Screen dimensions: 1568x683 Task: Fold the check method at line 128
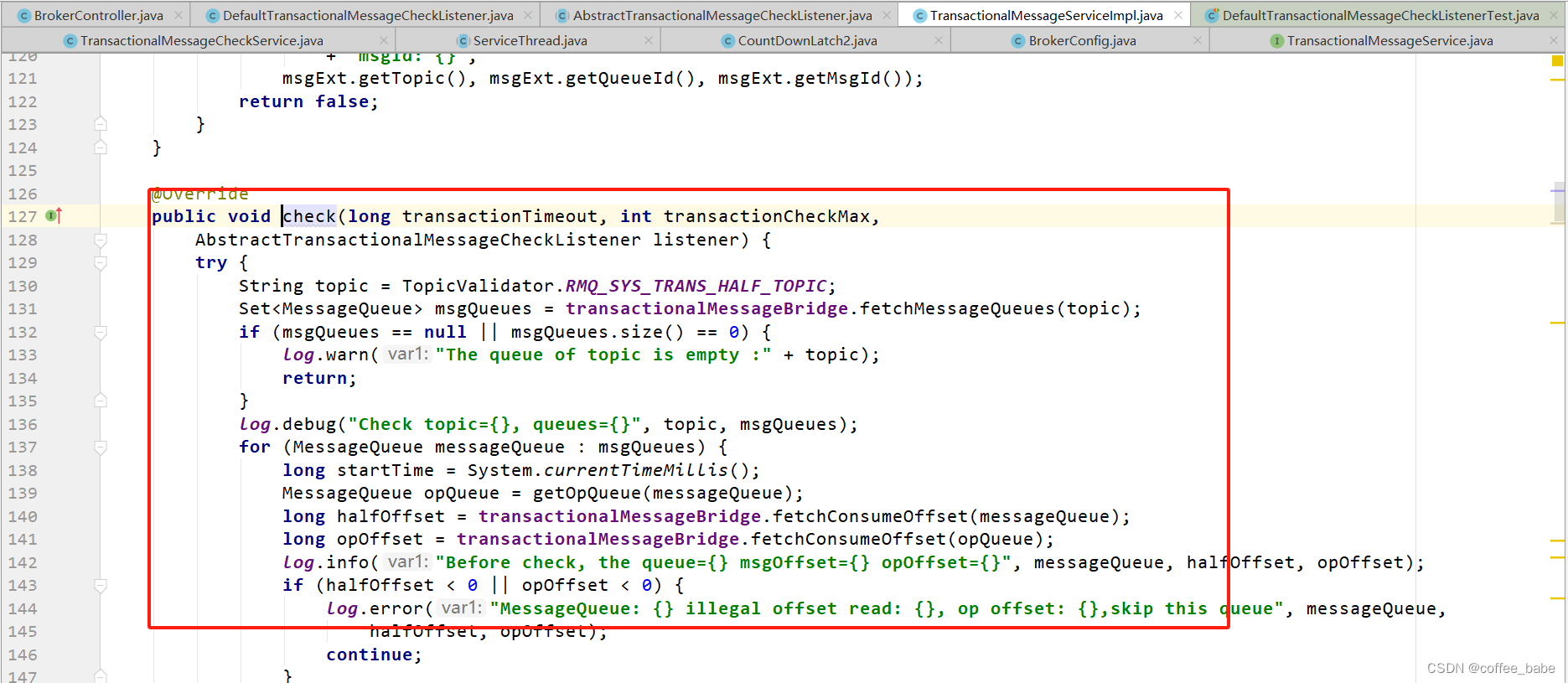[x=101, y=240]
